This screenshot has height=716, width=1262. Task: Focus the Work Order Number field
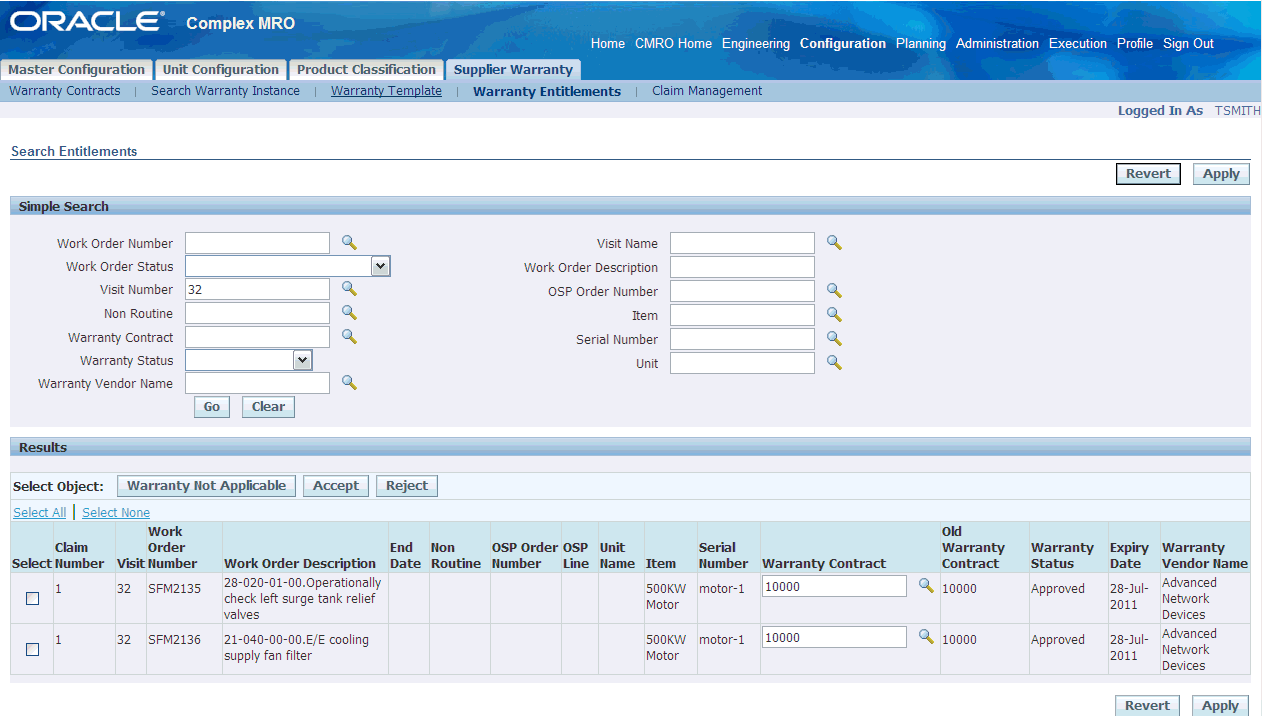point(257,243)
